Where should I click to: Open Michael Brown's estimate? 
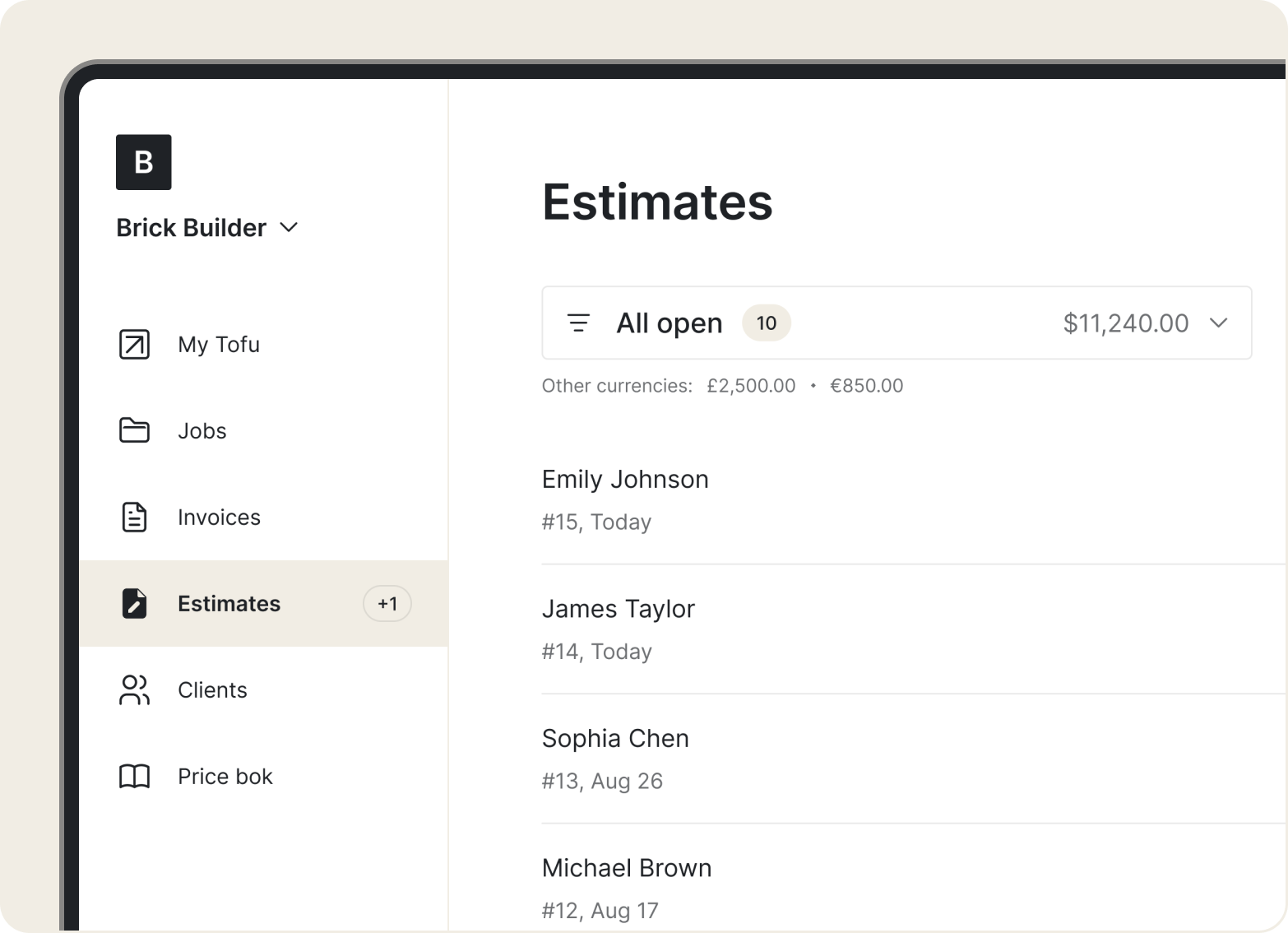point(913,878)
